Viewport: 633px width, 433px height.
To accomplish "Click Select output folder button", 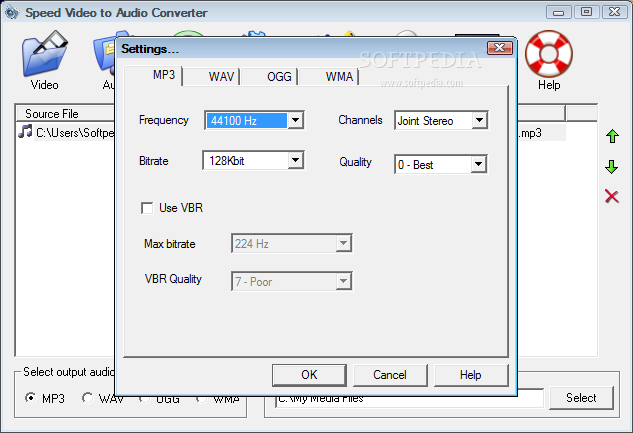I will pos(581,398).
